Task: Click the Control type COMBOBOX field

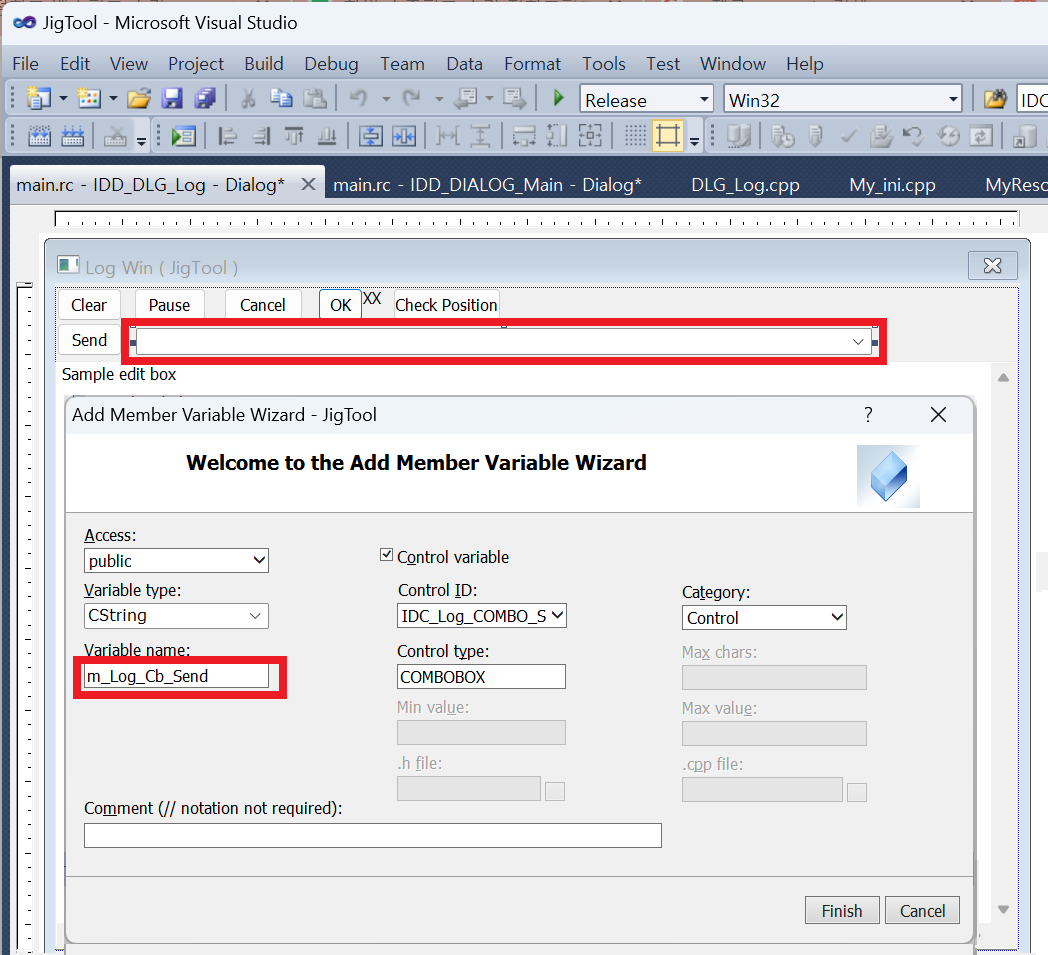Action: tap(481, 676)
